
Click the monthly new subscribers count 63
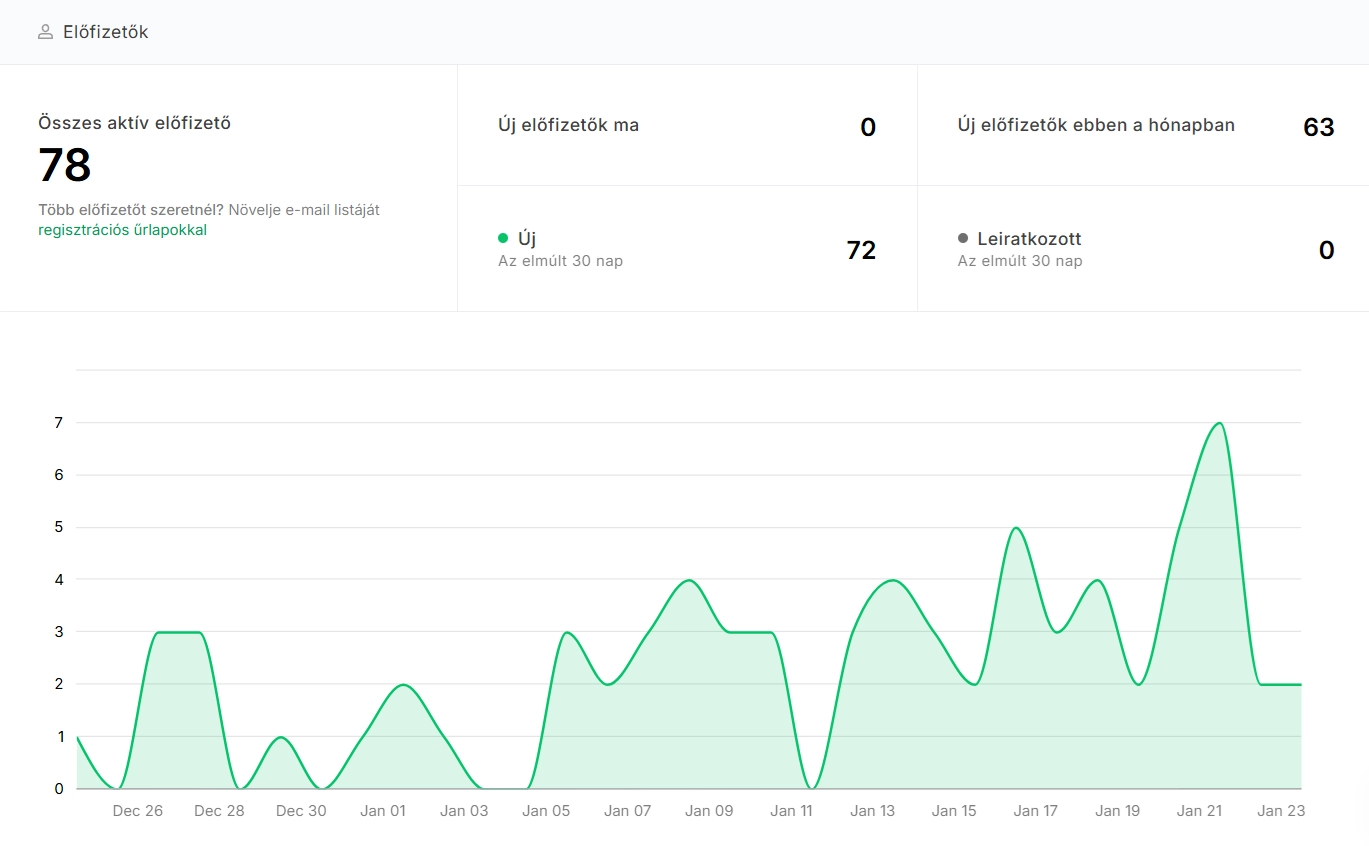pyautogui.click(x=1318, y=127)
